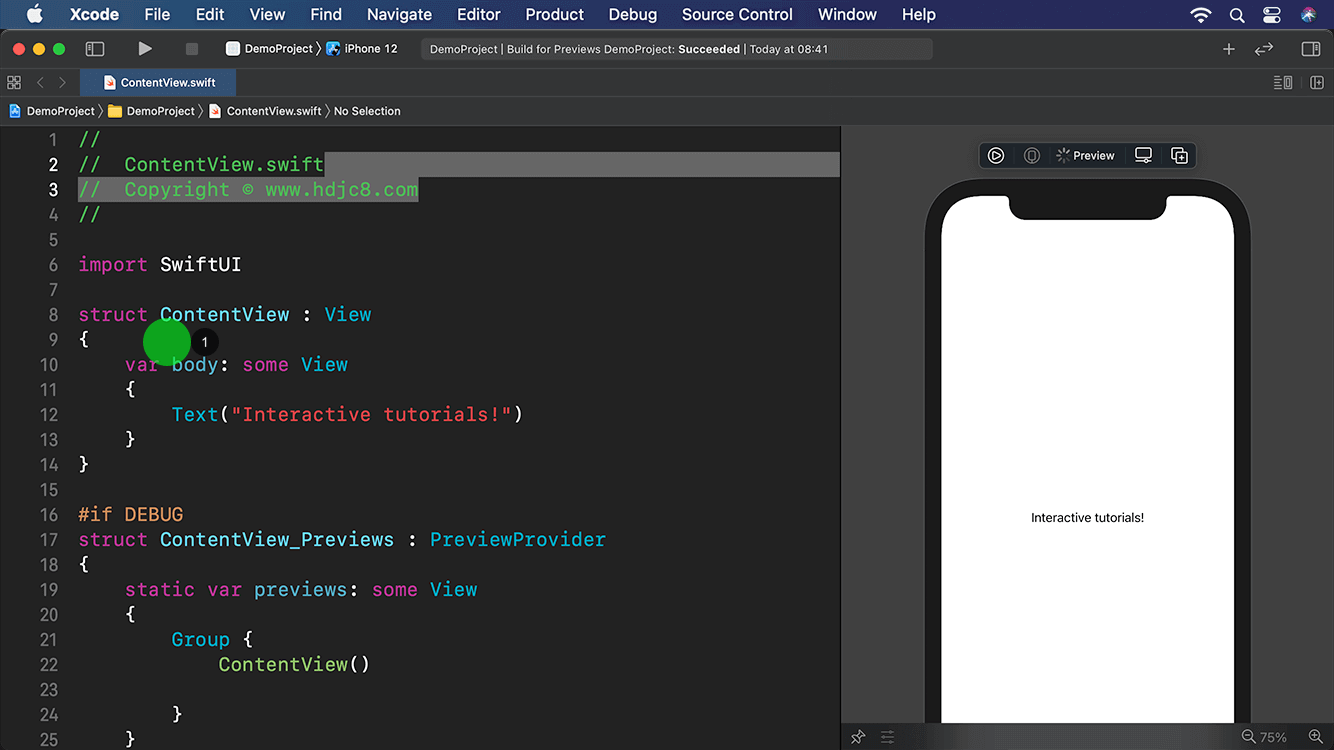1334x750 pixels.
Task: Open the Navigate menu
Action: (x=399, y=14)
